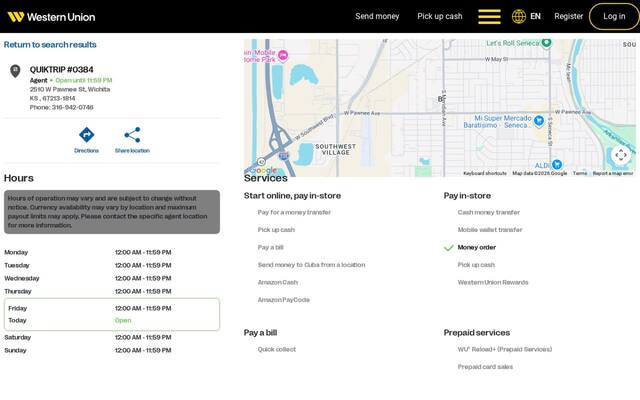Click 'Pay a bill' under Start online

271,247
